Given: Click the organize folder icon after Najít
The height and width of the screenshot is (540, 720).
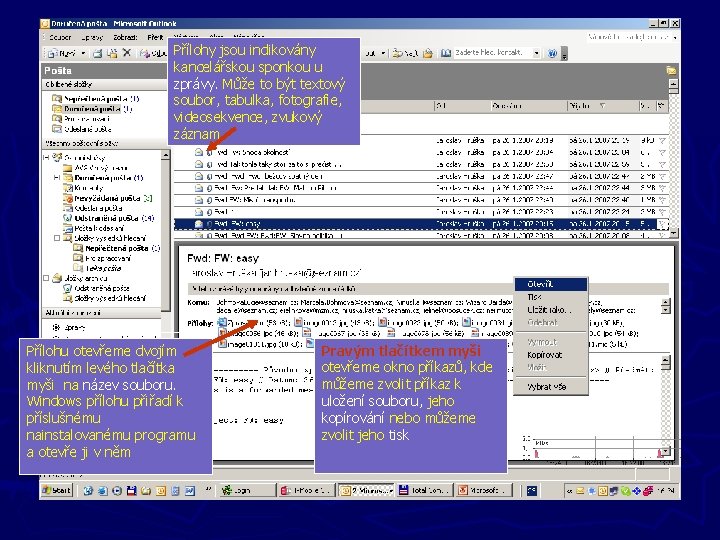Looking at the screenshot, I should coord(428,53).
